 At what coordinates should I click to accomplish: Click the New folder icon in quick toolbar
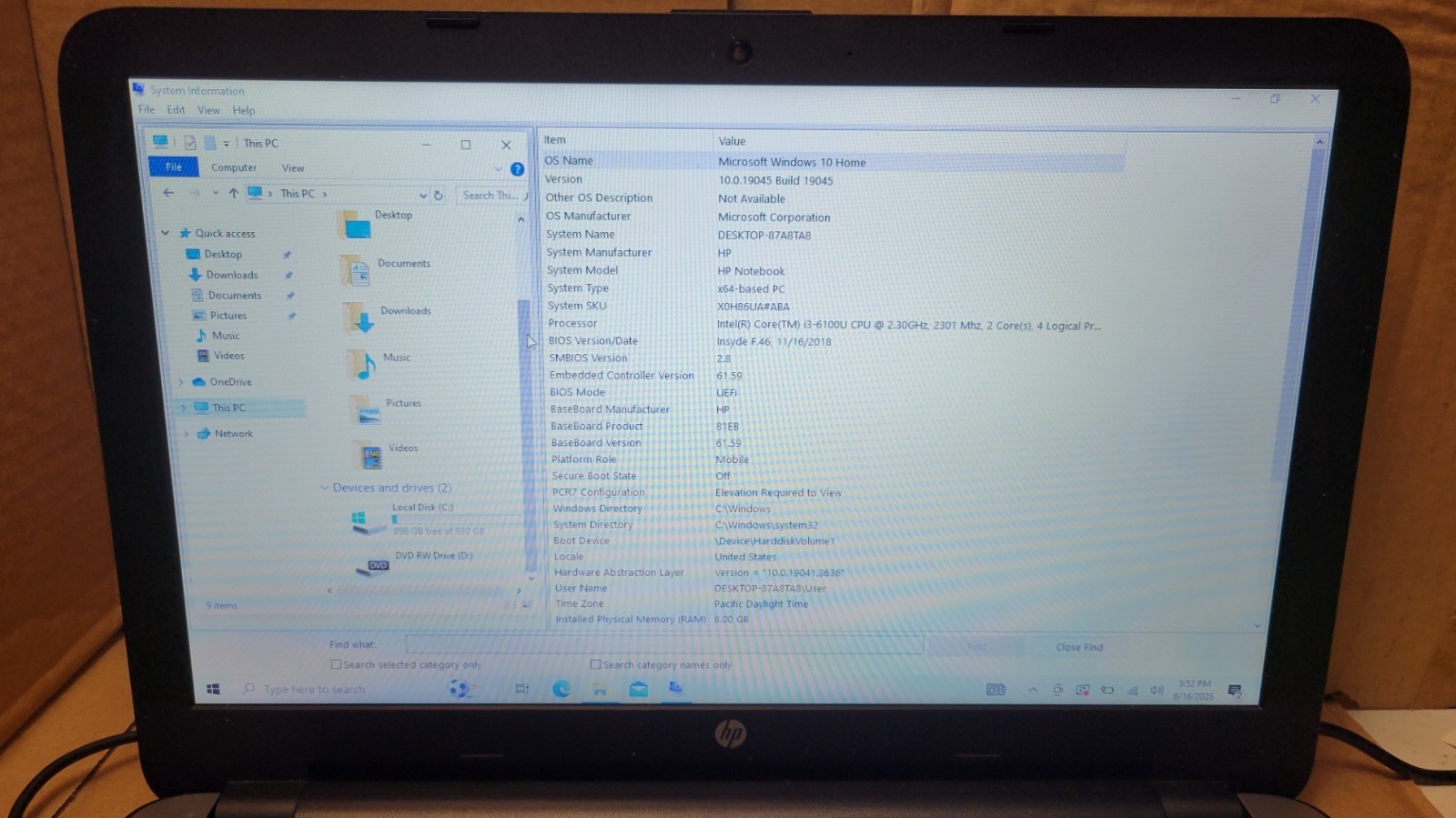[210, 143]
